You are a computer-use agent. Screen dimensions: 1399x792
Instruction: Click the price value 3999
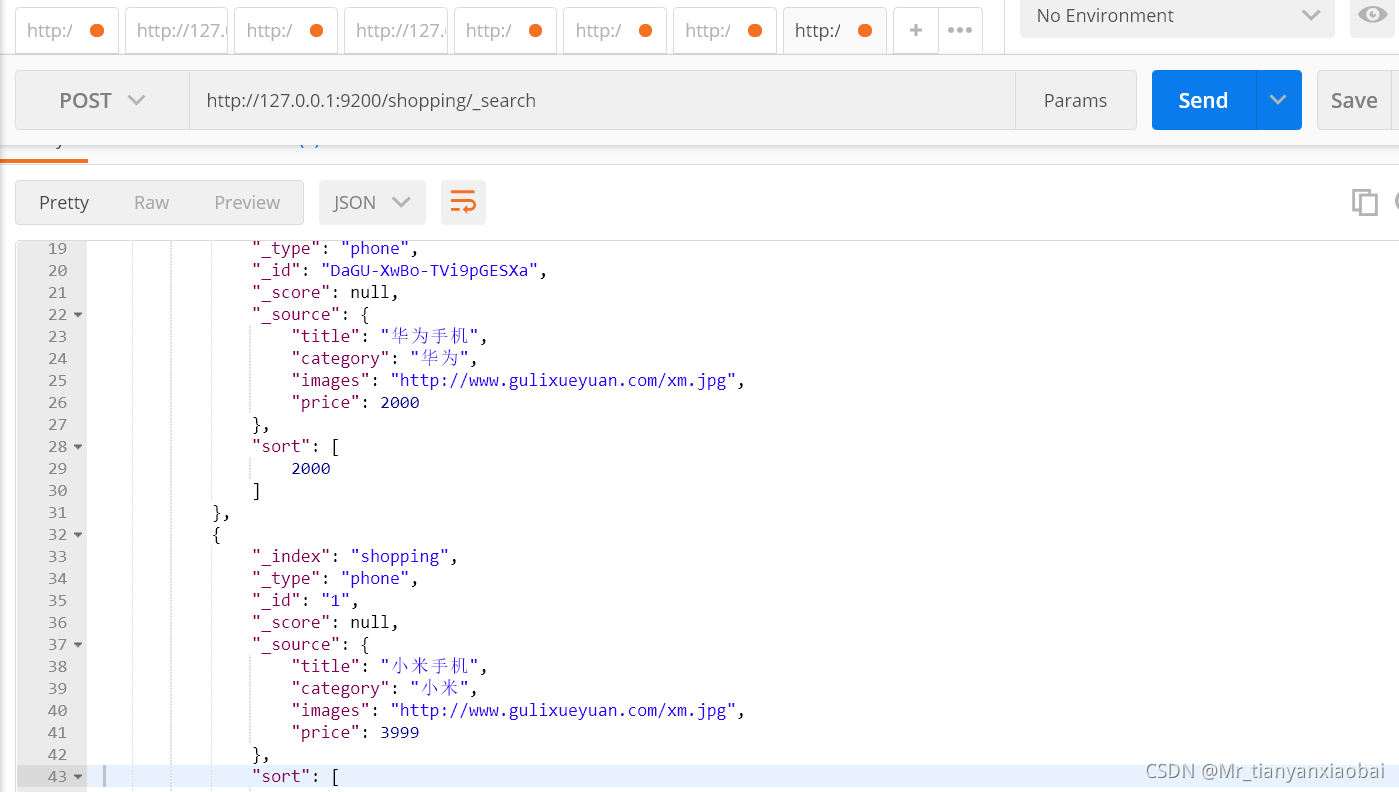point(400,732)
